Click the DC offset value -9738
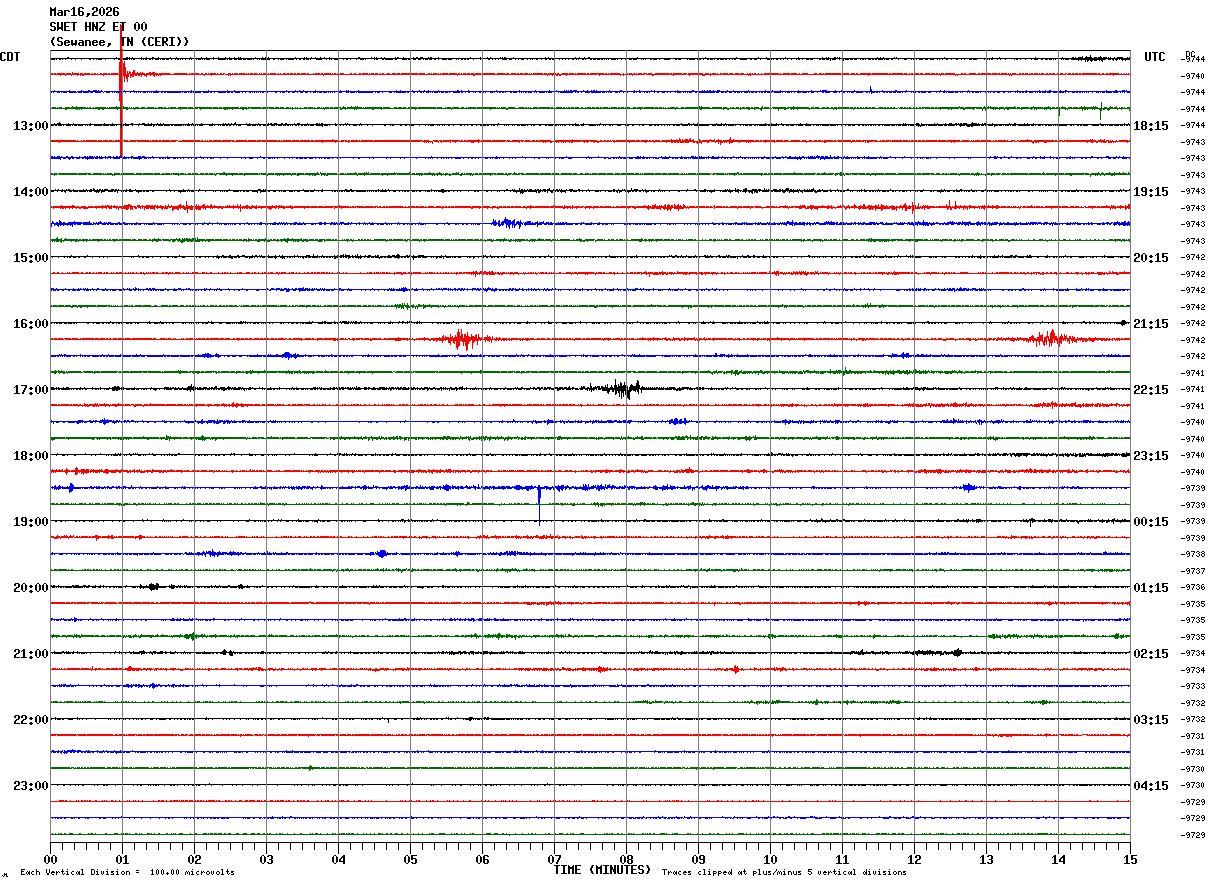The width and height of the screenshot is (1210, 886). (1194, 555)
